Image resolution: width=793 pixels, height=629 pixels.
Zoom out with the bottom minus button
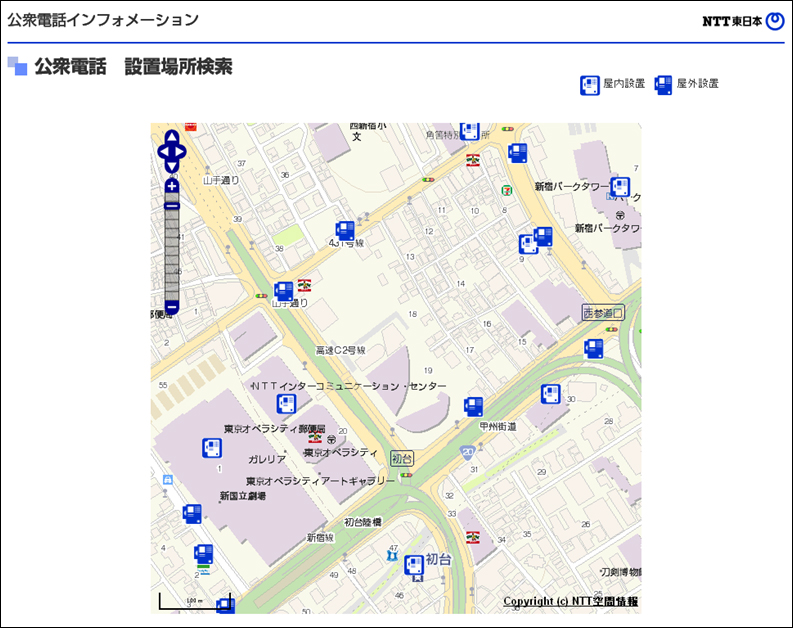coord(172,307)
